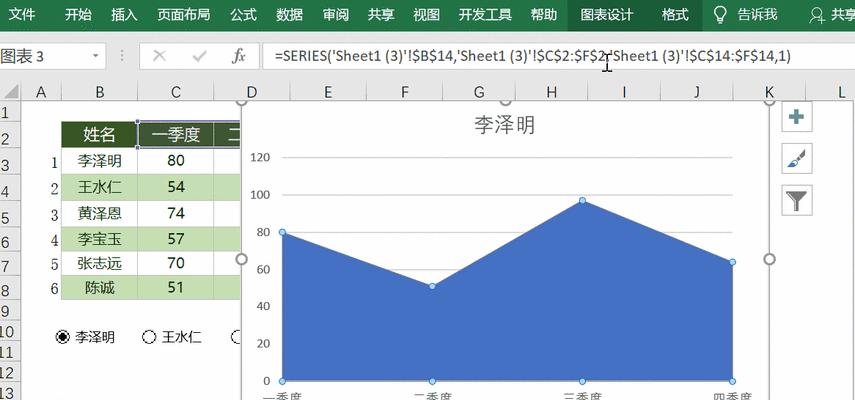Select column C header
The height and width of the screenshot is (400, 855).
(176, 92)
